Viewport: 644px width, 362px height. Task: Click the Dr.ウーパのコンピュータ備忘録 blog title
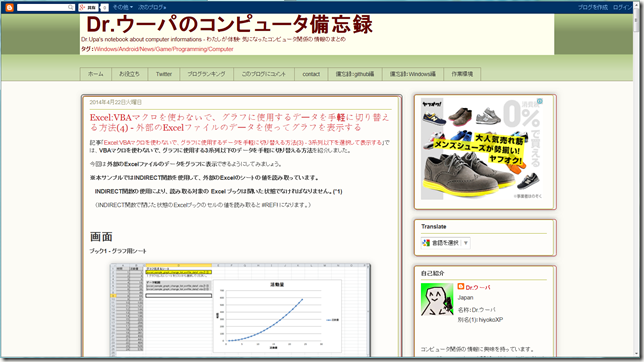point(229,24)
